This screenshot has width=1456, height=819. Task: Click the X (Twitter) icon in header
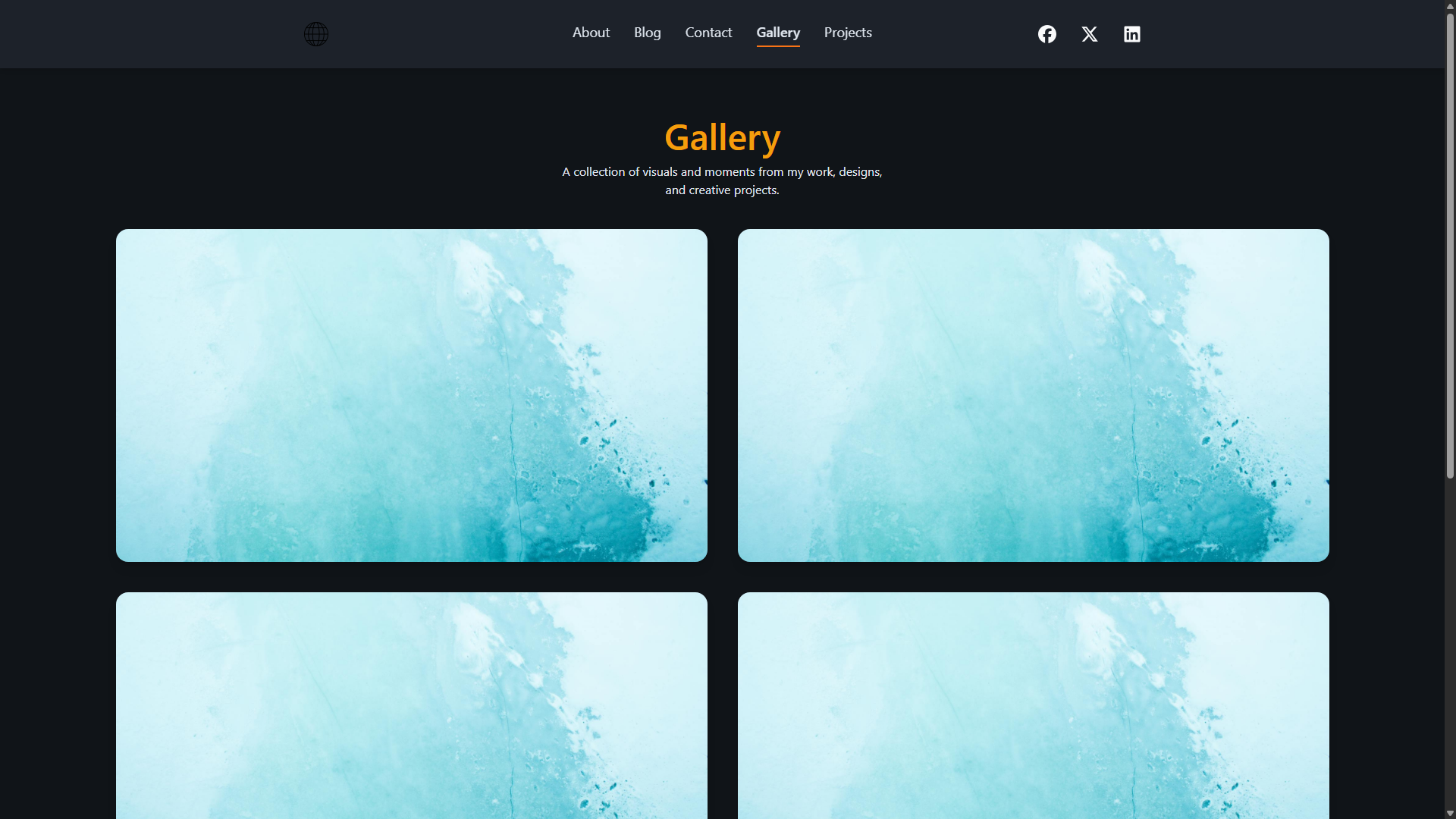pos(1089,33)
